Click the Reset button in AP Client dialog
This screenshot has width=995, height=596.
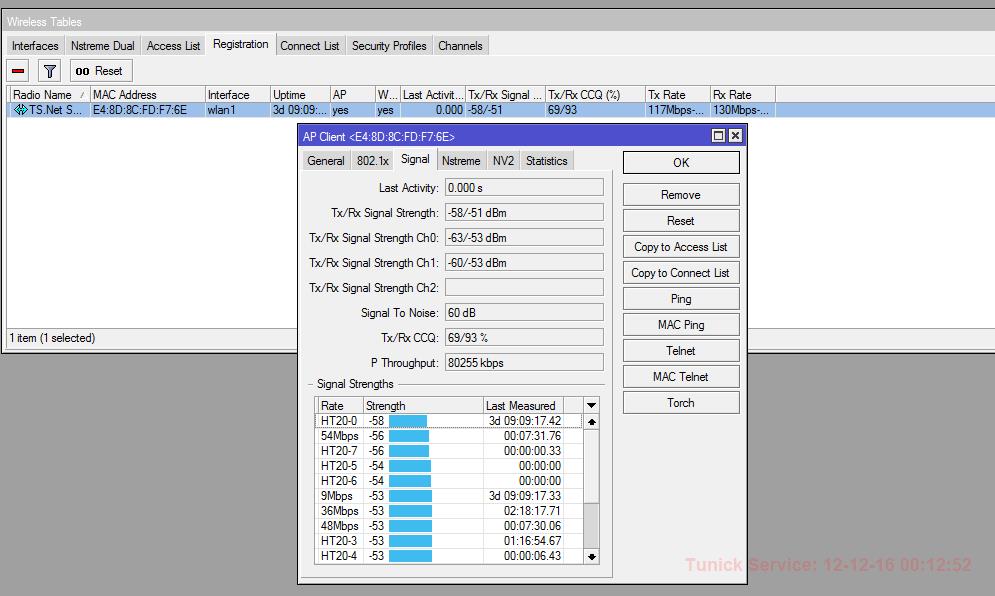681,221
